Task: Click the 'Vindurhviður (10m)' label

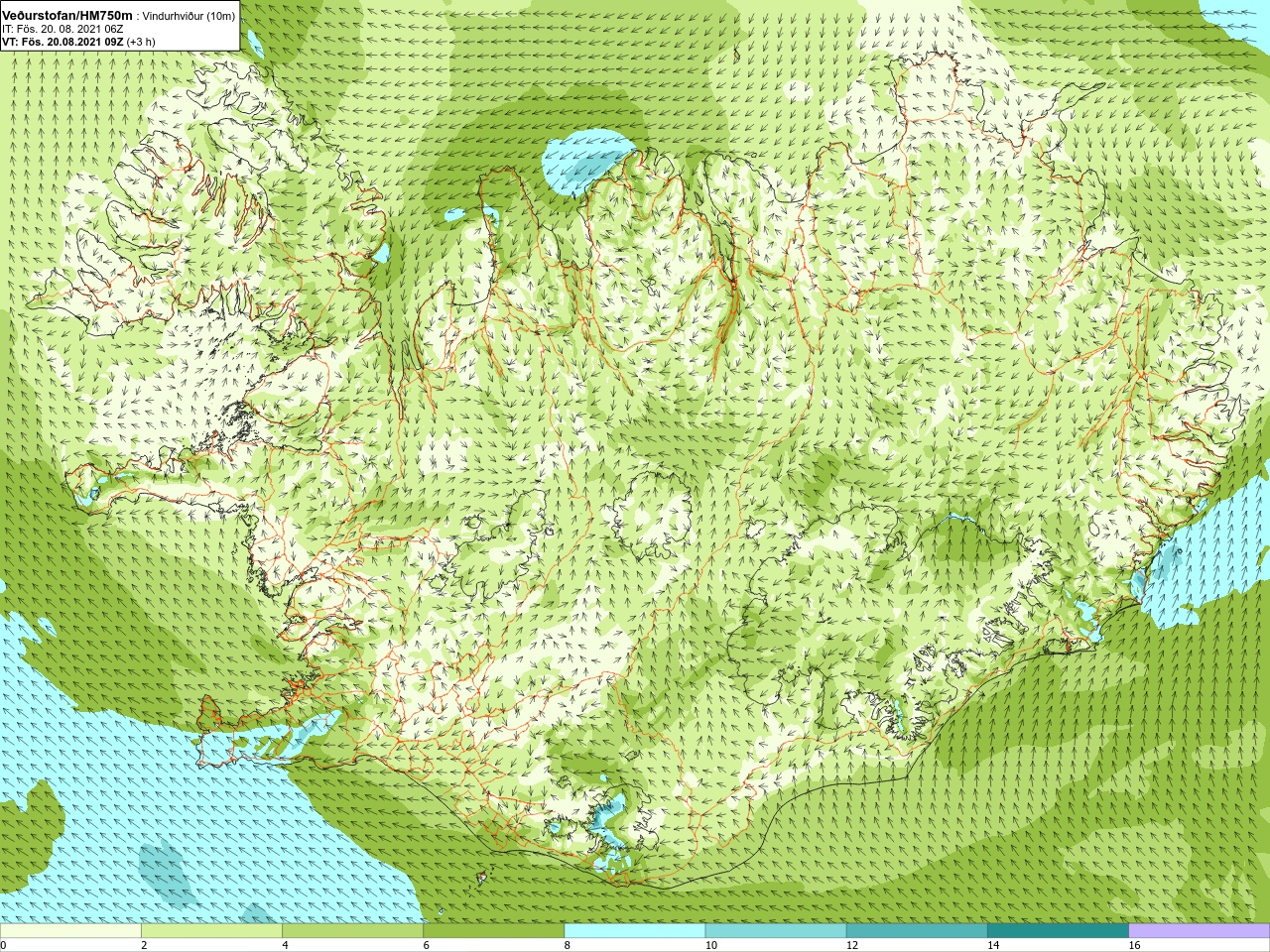Action: click(189, 17)
